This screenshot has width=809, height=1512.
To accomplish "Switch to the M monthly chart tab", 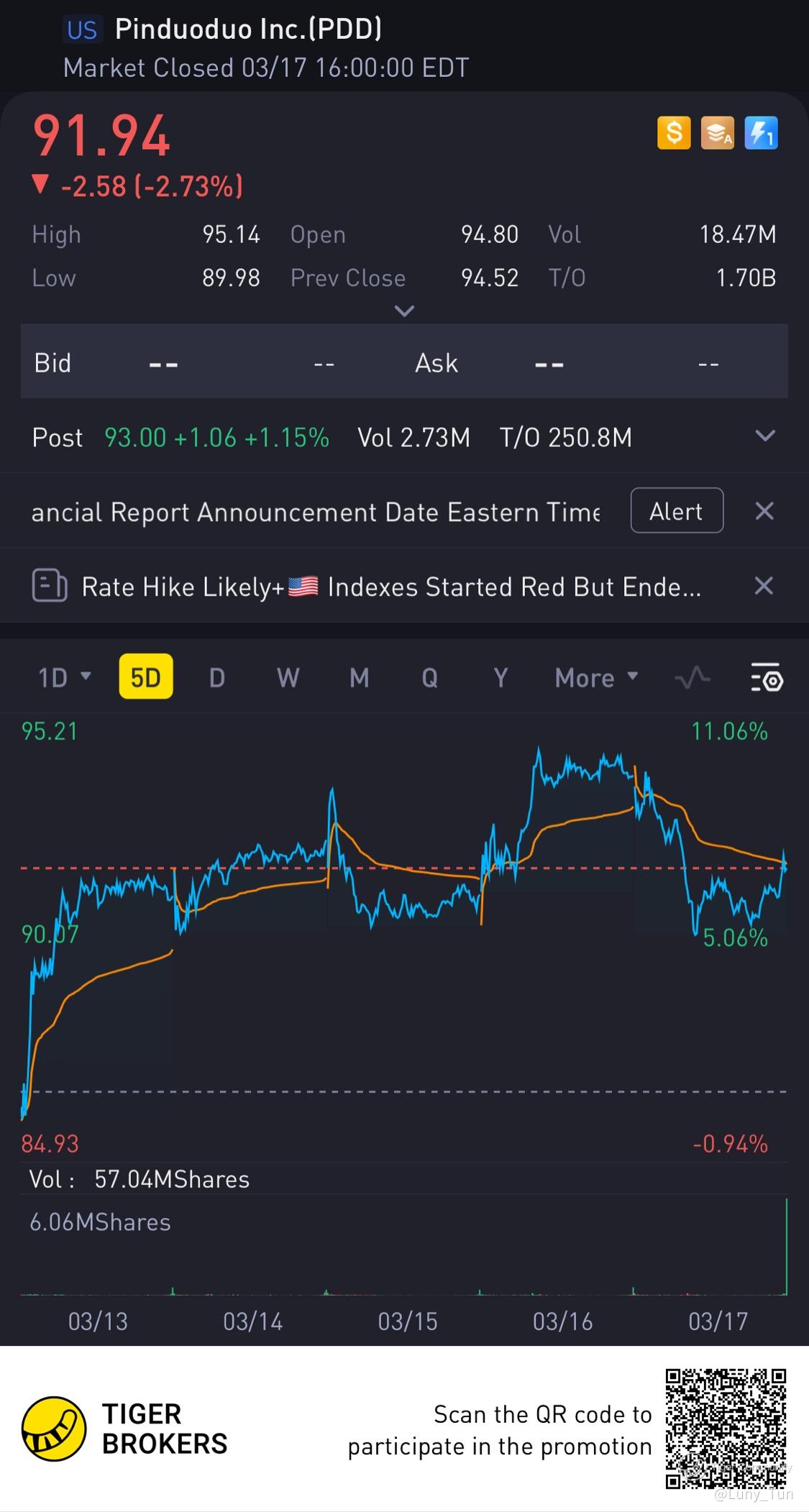I will tap(360, 677).
